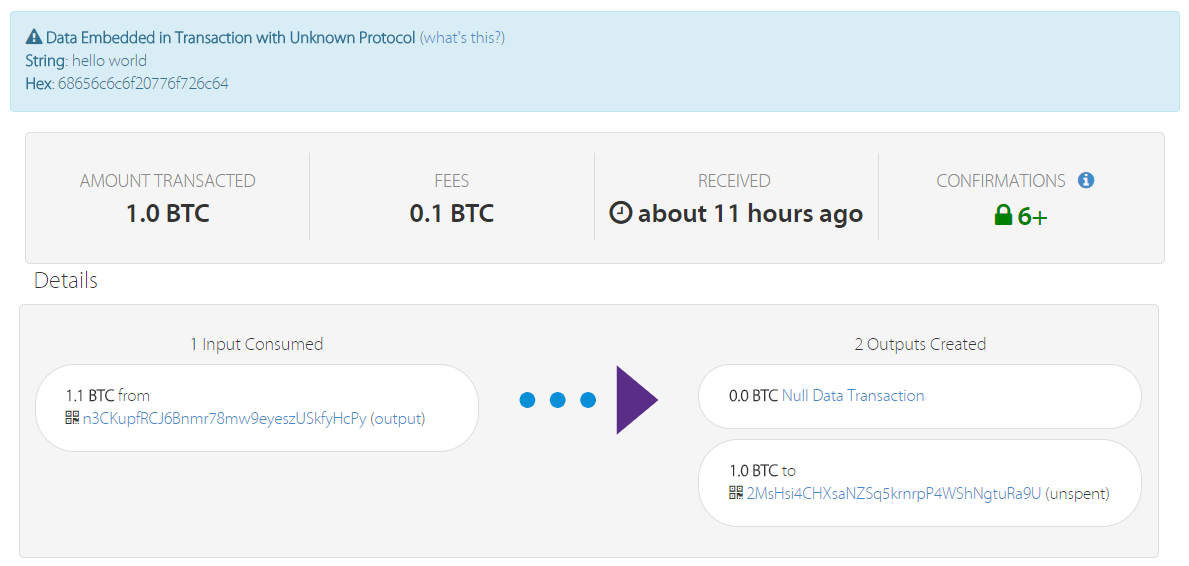The image size is (1189, 566).
Task: Click the 1.0 BTC amount transacted value
Action: pyautogui.click(x=168, y=214)
